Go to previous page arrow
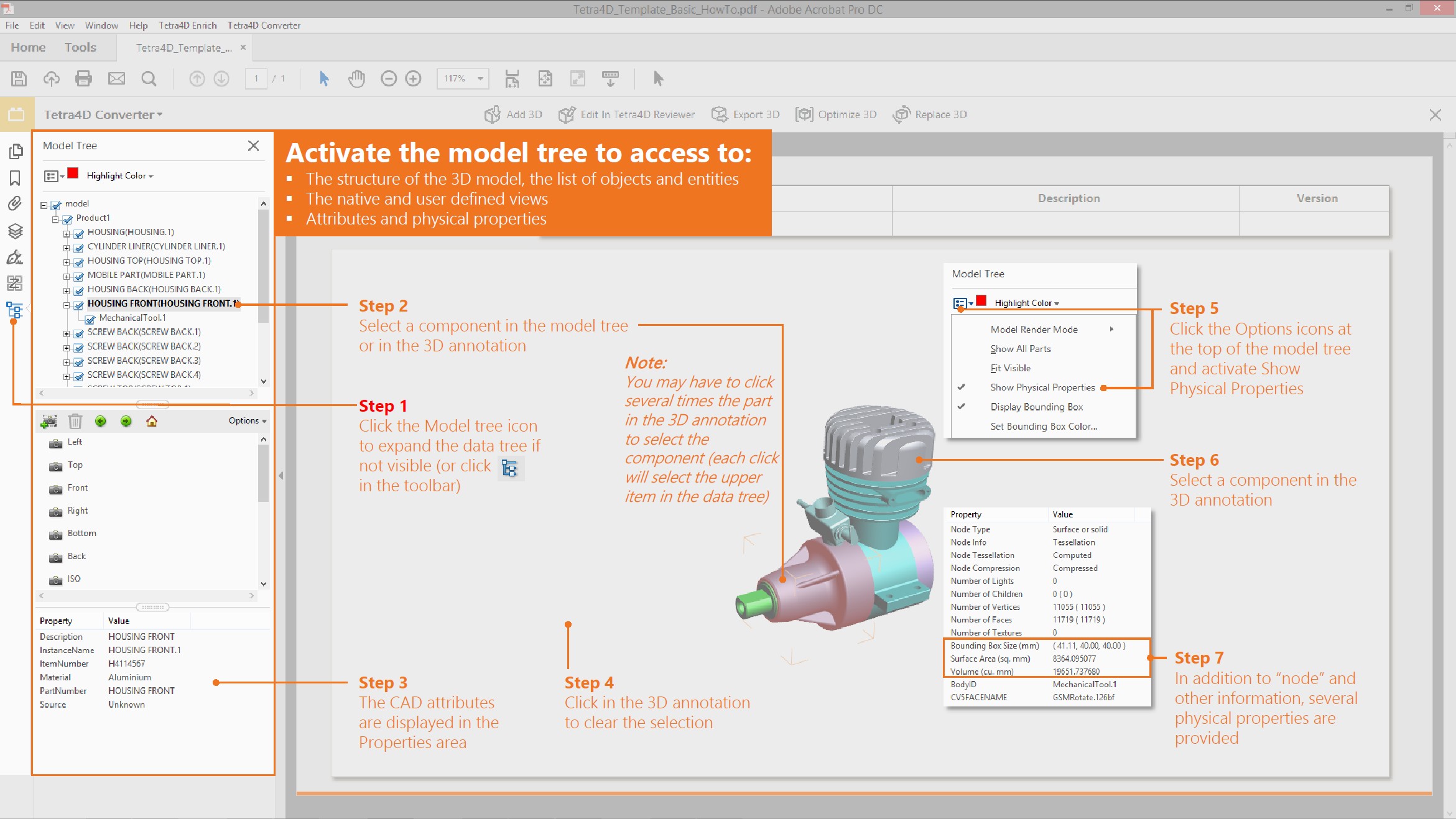 [197, 78]
